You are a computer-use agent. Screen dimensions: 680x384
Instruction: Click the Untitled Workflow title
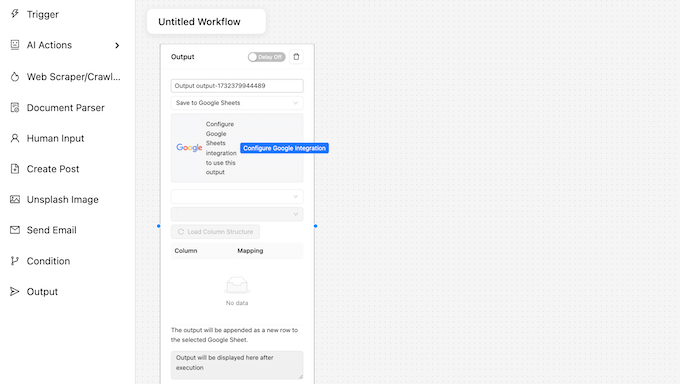pyautogui.click(x=199, y=22)
